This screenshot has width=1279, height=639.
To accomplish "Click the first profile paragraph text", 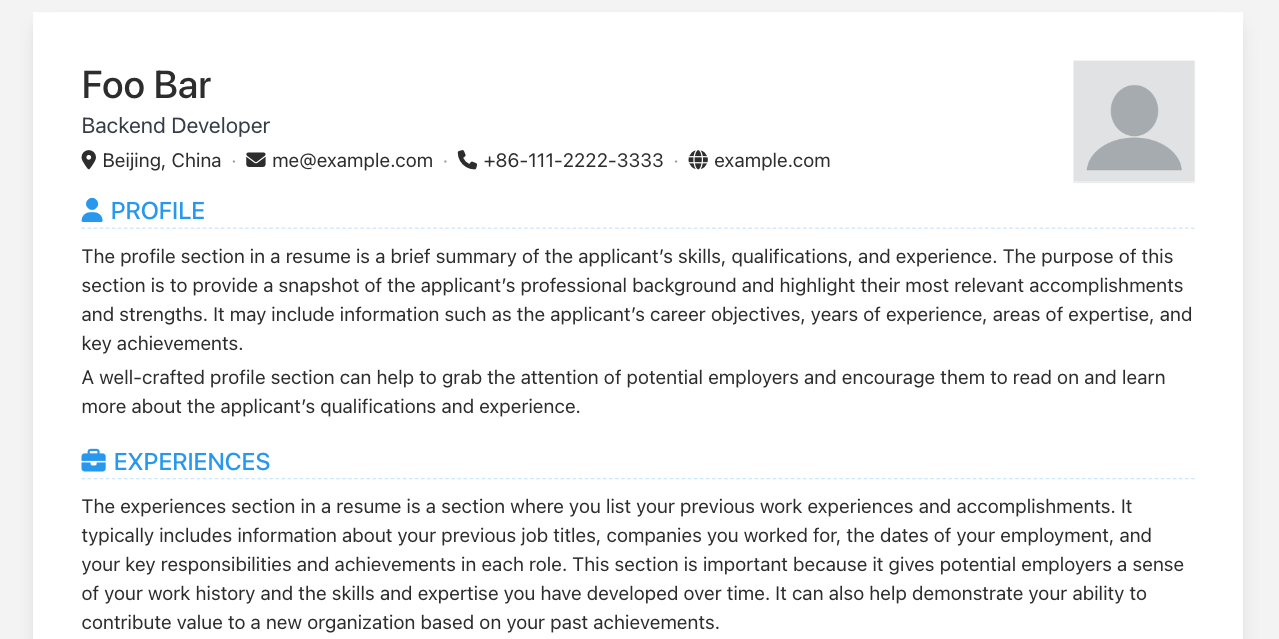I will tap(638, 300).
